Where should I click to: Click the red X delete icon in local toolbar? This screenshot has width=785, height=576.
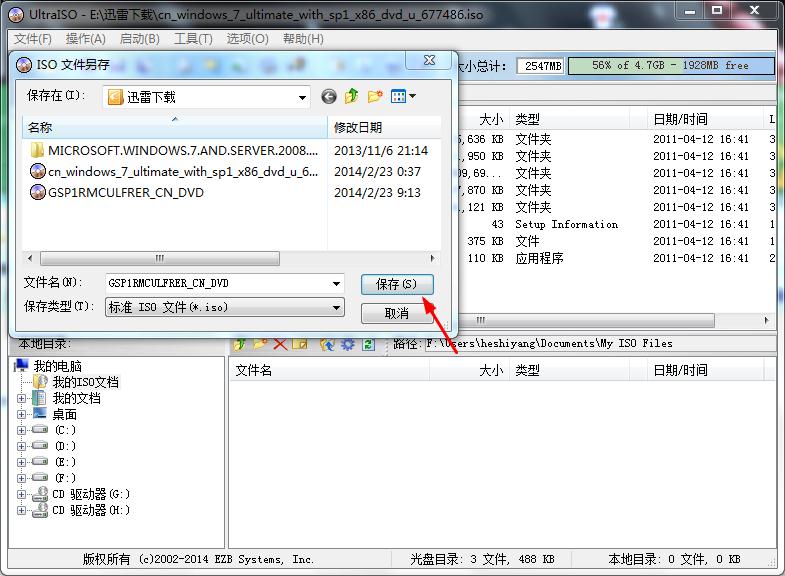pyautogui.click(x=280, y=344)
